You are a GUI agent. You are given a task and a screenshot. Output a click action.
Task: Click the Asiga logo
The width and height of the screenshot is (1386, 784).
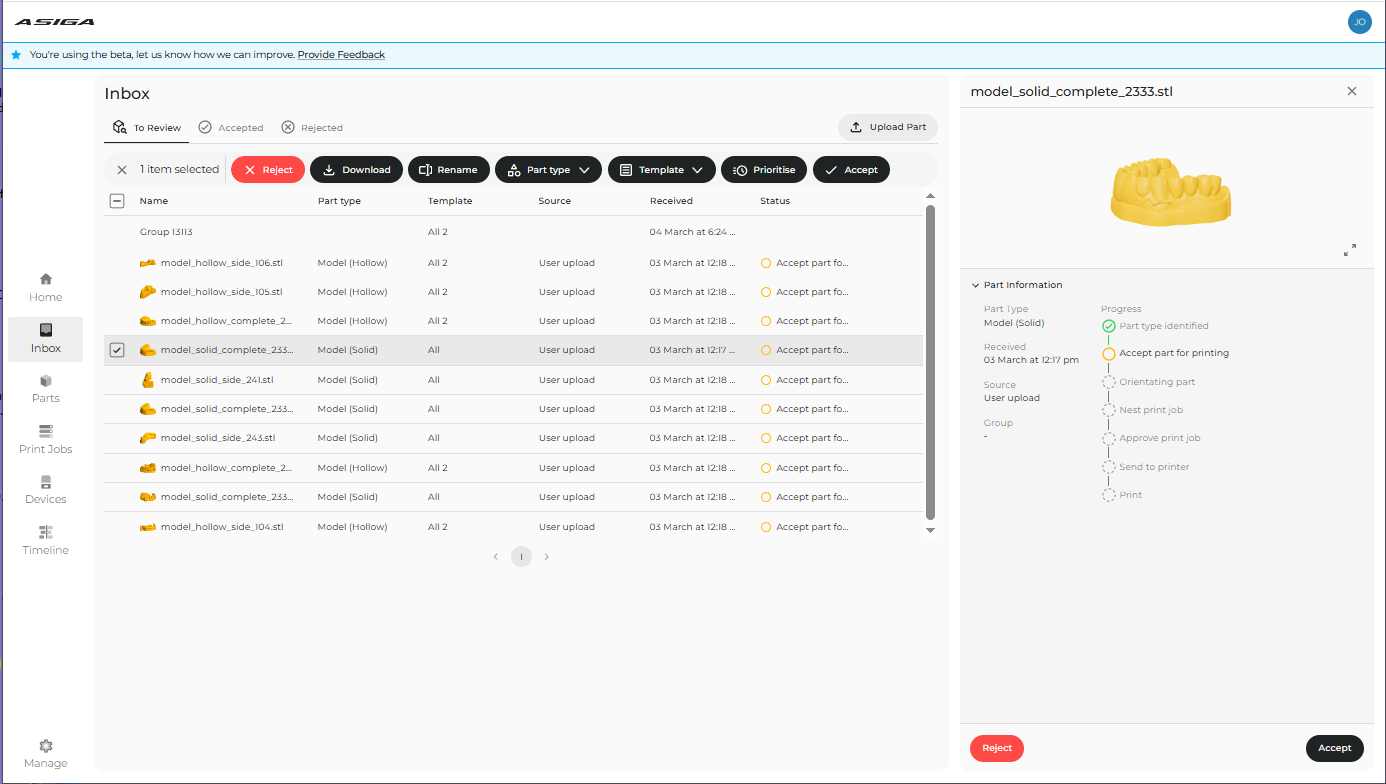pyautogui.click(x=54, y=21)
